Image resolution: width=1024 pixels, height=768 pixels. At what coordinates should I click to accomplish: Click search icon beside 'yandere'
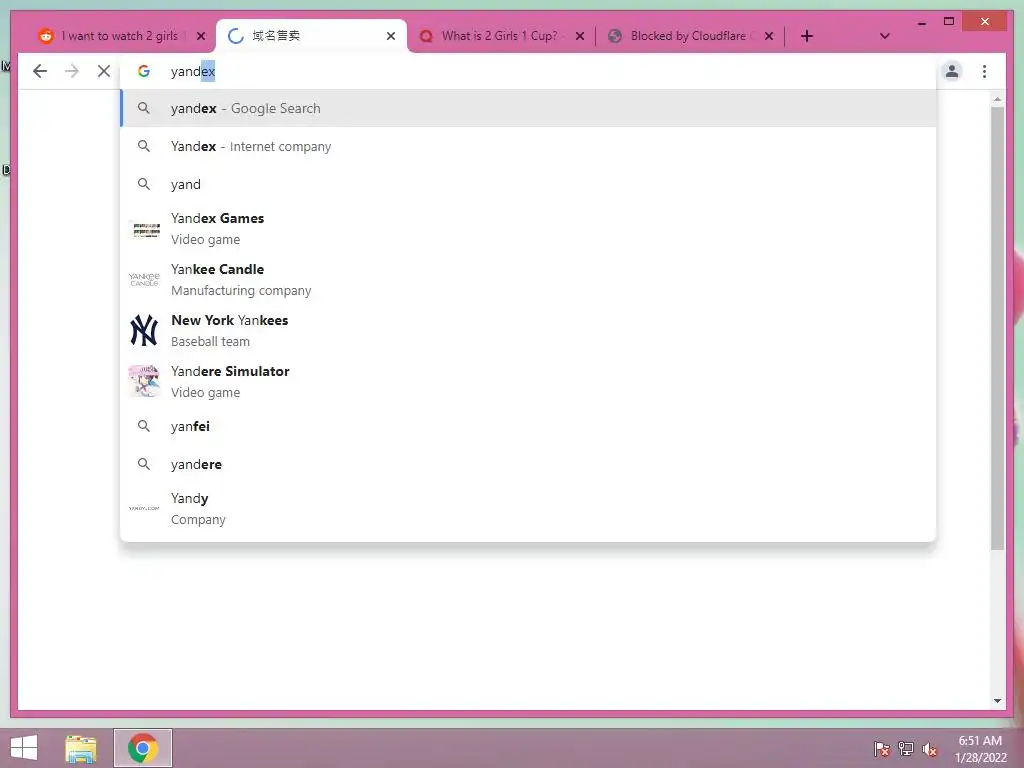[144, 464]
